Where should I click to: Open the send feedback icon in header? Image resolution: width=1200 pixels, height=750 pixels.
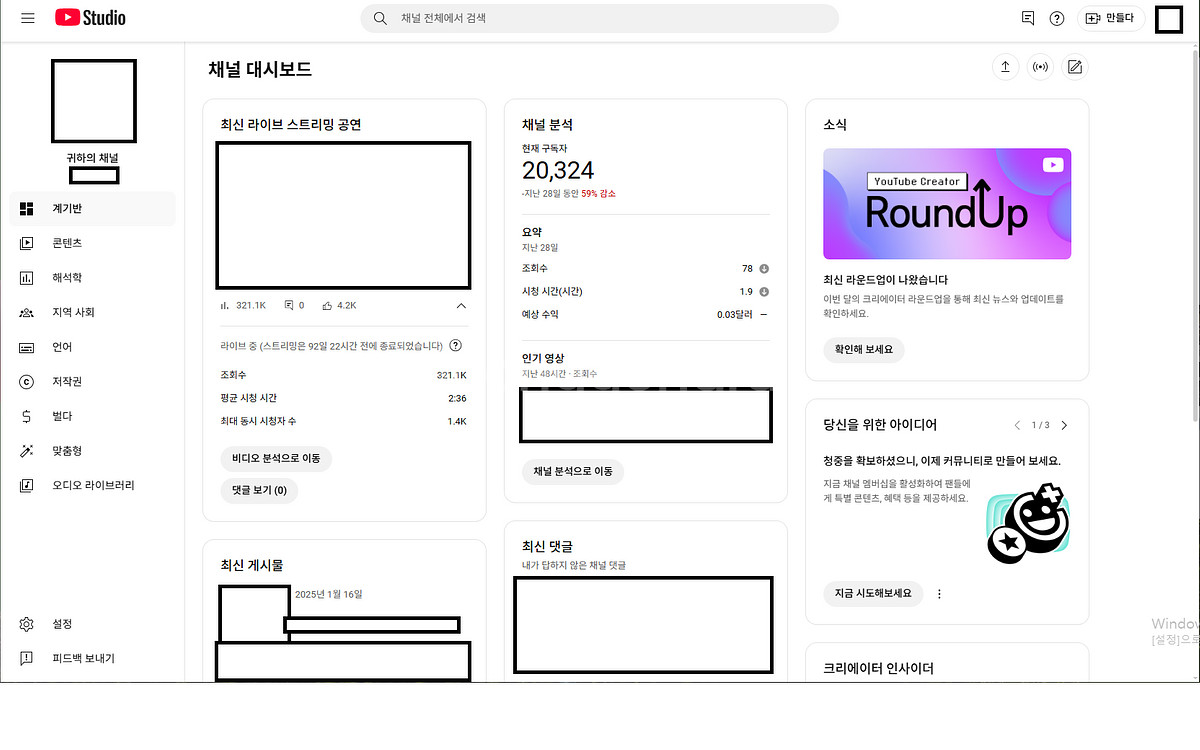(x=1028, y=18)
